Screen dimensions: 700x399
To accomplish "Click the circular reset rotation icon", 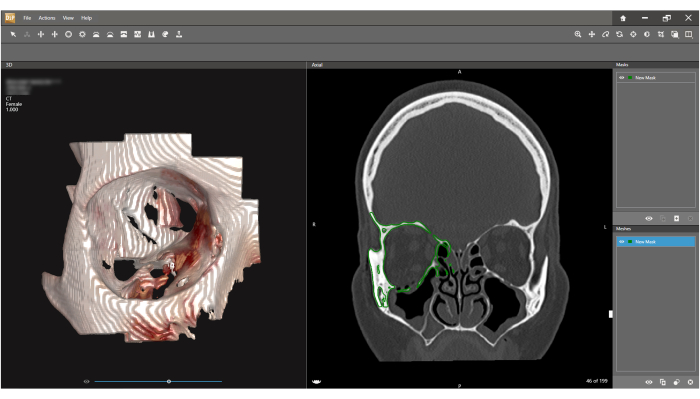I will coord(619,34).
